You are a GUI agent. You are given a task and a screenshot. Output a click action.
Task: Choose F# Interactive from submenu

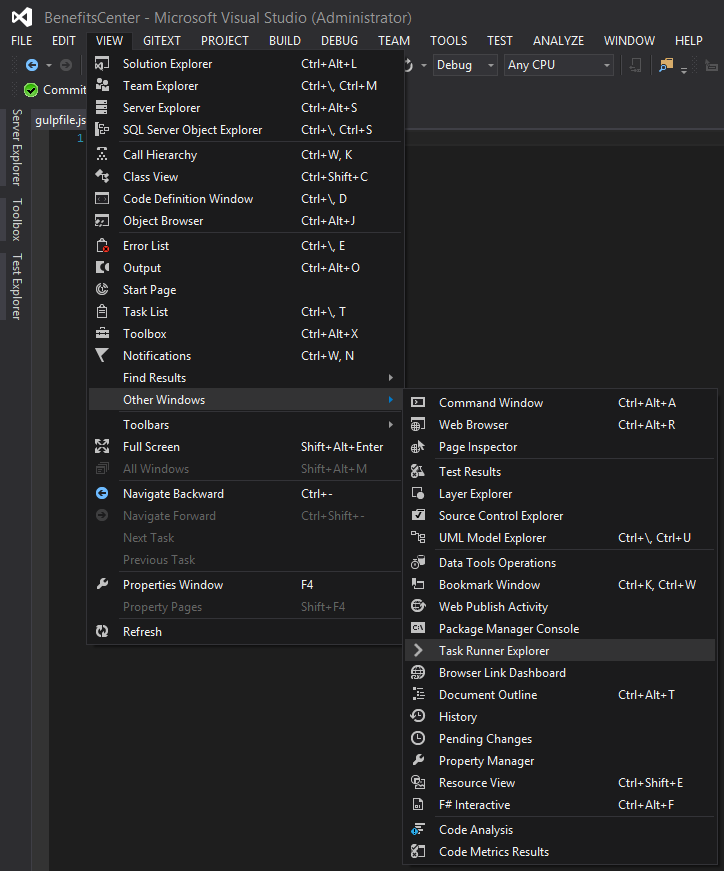(x=560, y=804)
